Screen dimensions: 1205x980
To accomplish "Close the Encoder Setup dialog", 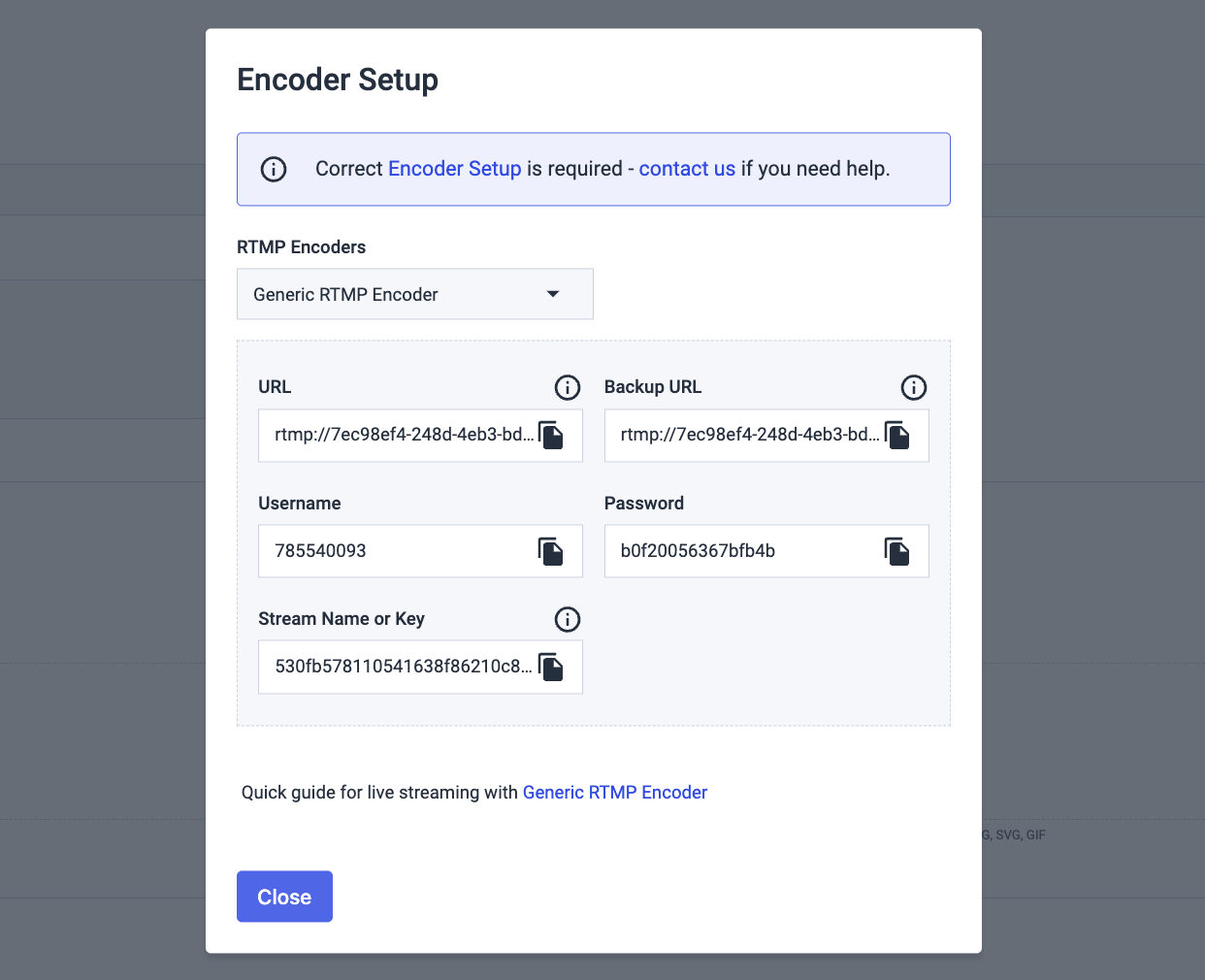I will [284, 897].
